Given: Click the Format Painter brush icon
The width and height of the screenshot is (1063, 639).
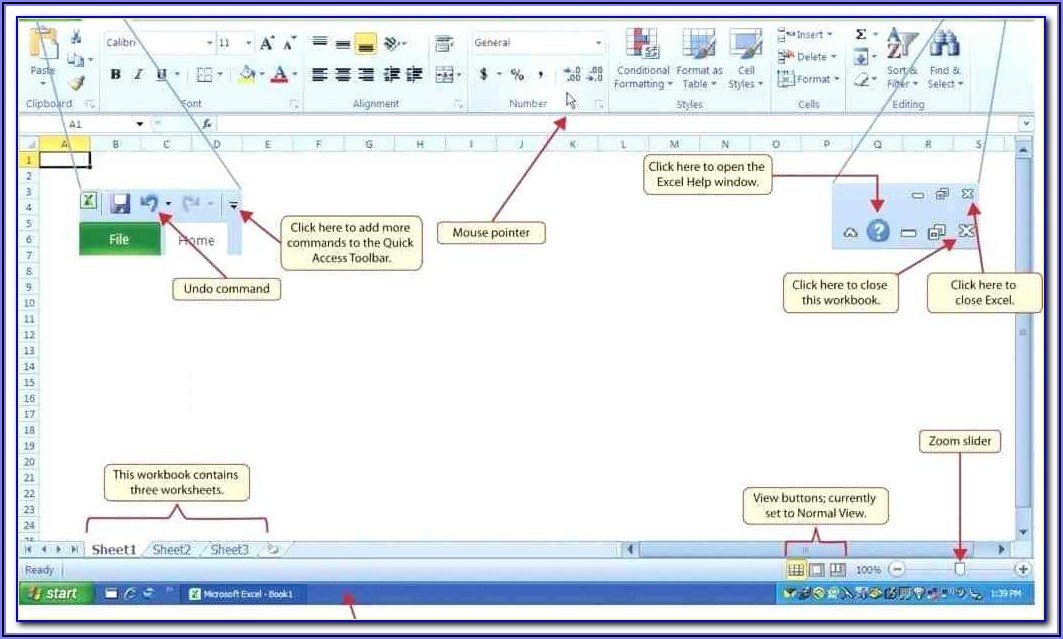Looking at the screenshot, I should point(76,84).
